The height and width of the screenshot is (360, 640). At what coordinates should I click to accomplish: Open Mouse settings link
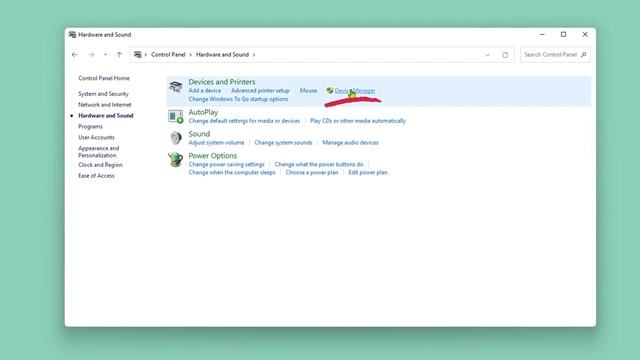(308, 91)
